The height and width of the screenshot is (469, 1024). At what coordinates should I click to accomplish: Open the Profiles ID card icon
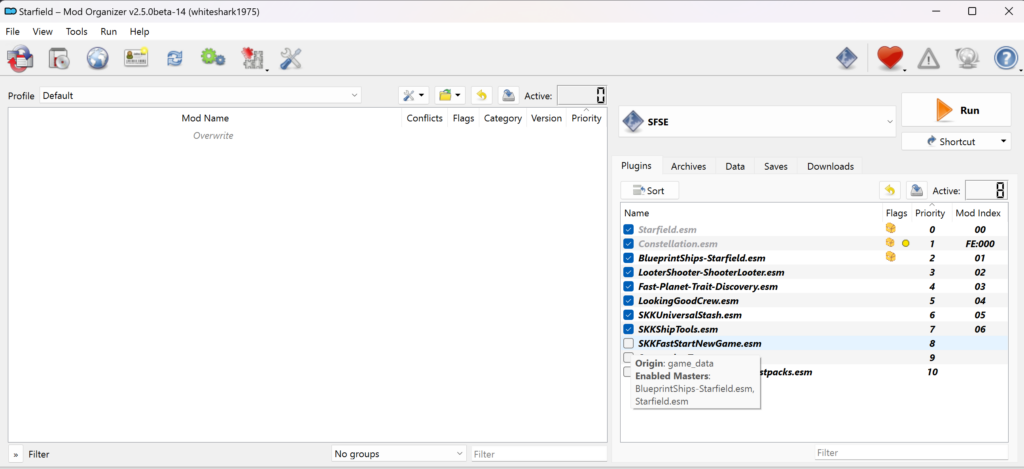136,59
